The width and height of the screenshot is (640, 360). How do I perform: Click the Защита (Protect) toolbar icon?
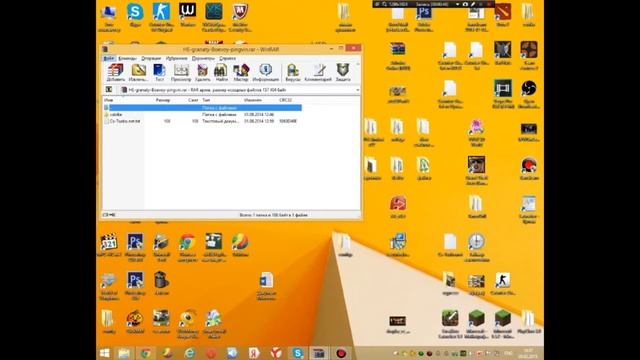pyautogui.click(x=343, y=73)
